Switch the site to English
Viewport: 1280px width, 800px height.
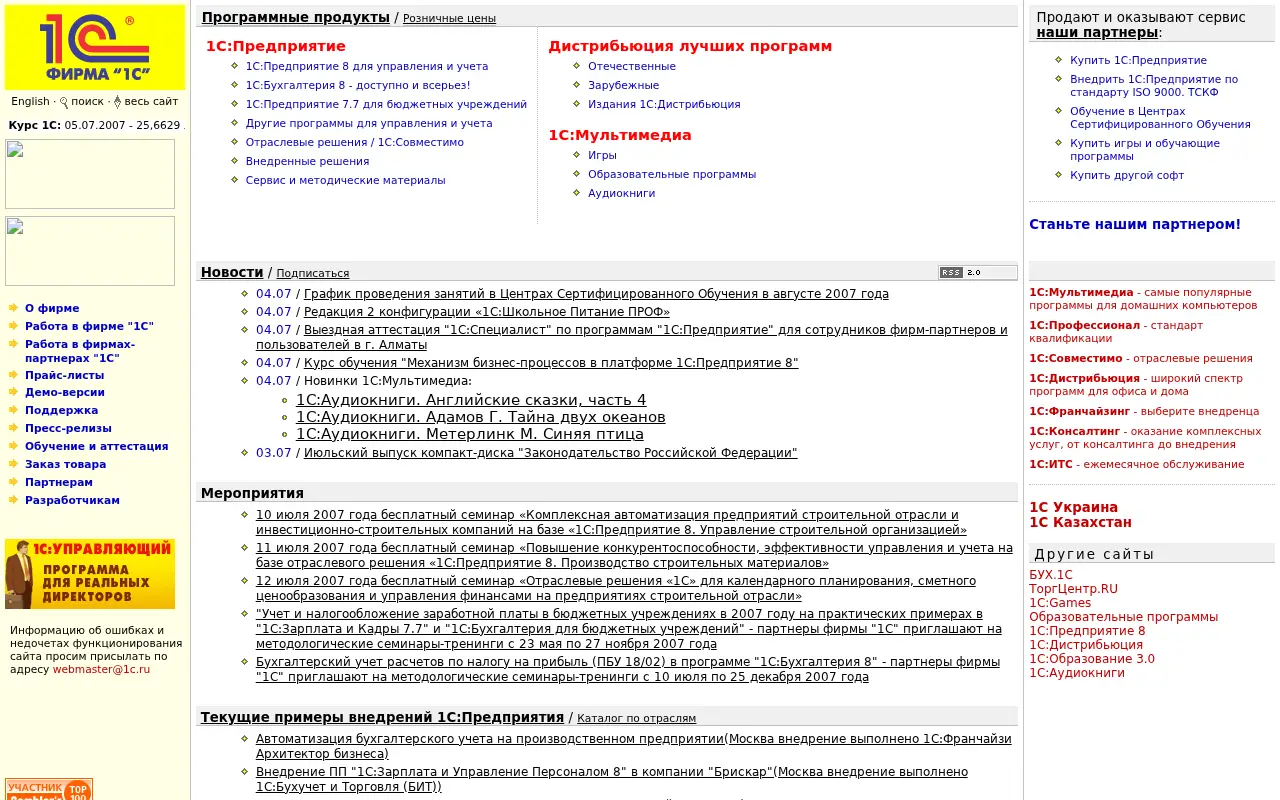pos(30,101)
